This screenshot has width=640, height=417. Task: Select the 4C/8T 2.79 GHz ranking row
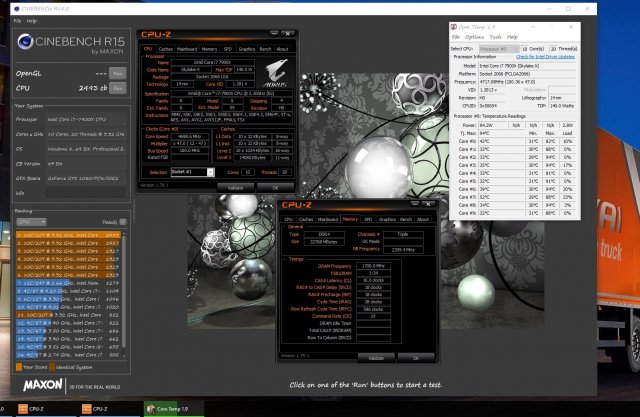coord(68,355)
